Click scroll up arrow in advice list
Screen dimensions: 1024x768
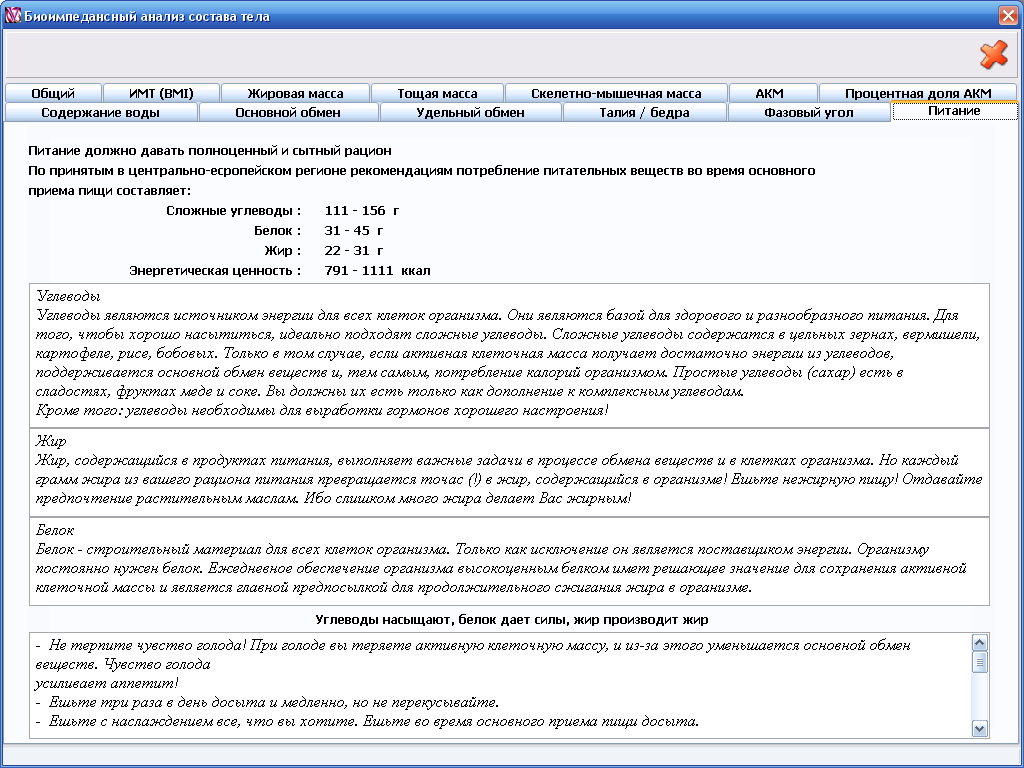[x=979, y=643]
